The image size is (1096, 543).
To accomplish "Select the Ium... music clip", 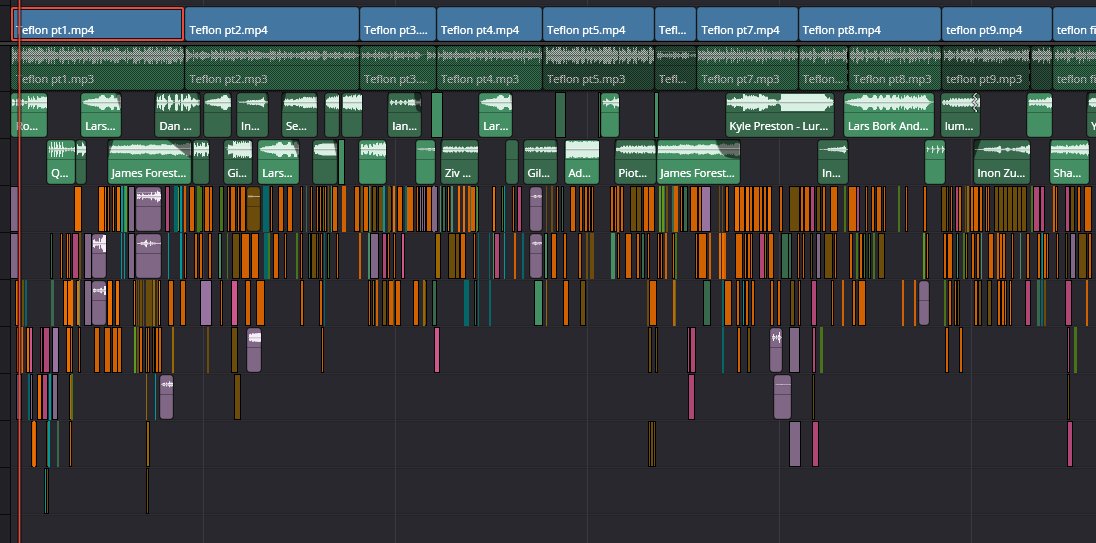I will pyautogui.click(x=960, y=115).
